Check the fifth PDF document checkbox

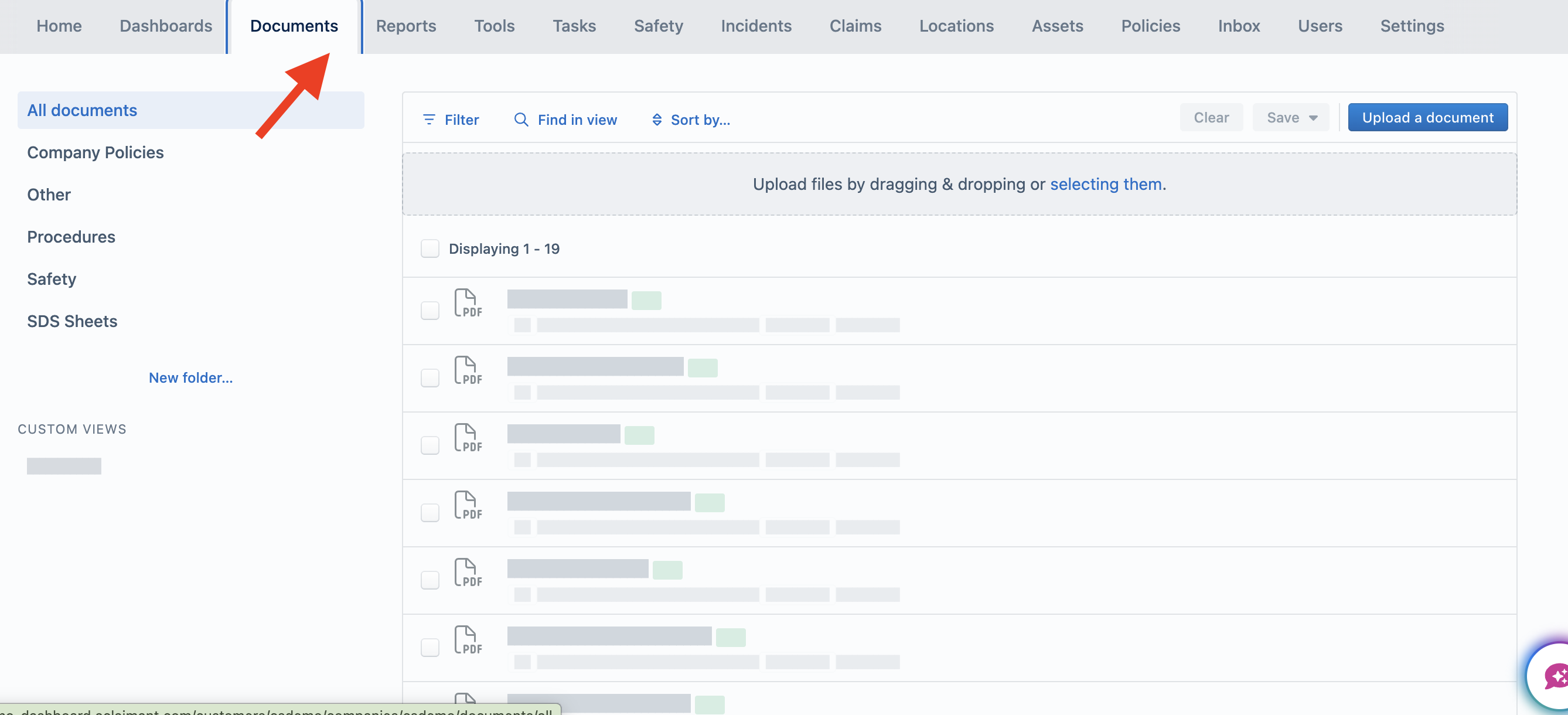point(430,580)
